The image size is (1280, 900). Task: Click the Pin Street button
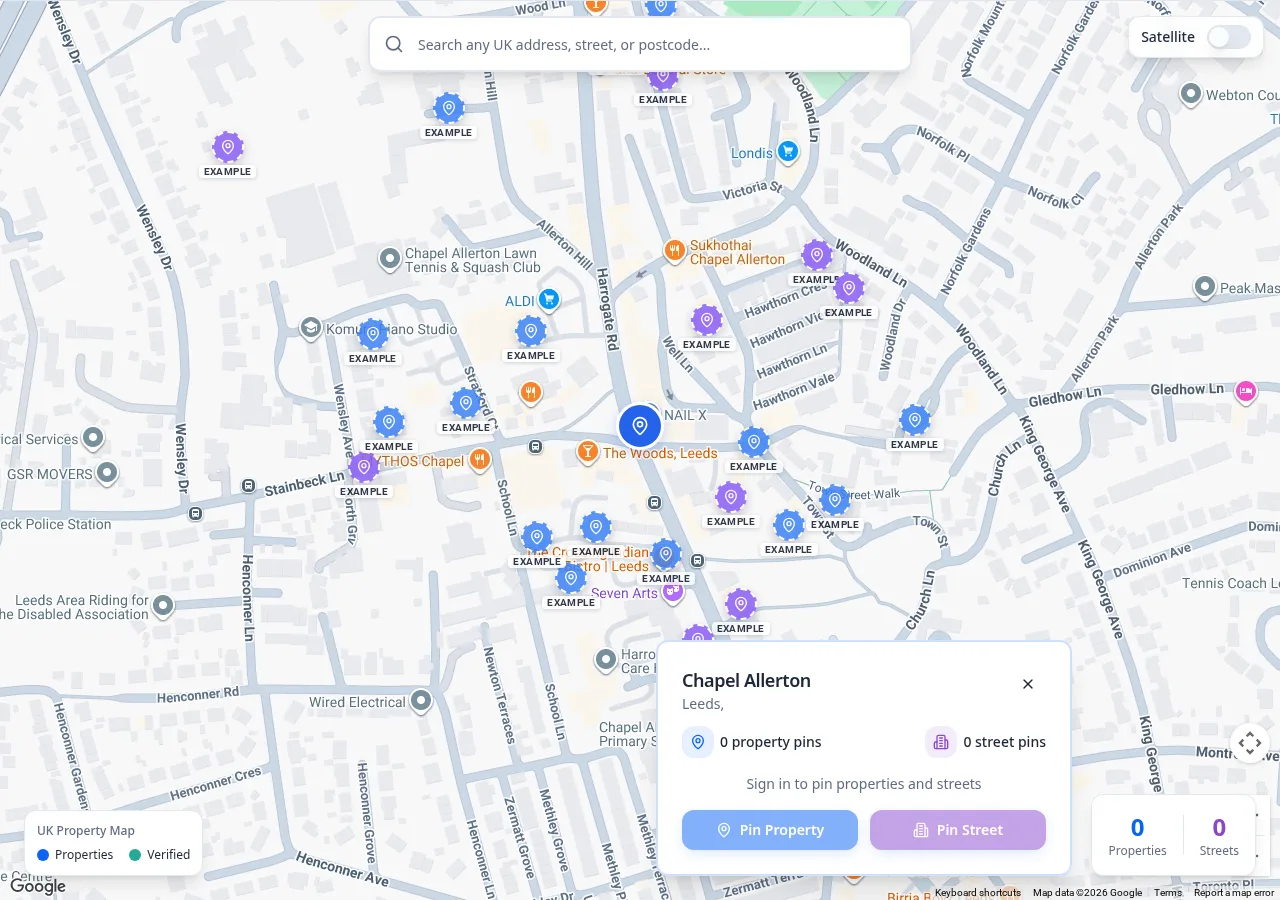pos(958,830)
